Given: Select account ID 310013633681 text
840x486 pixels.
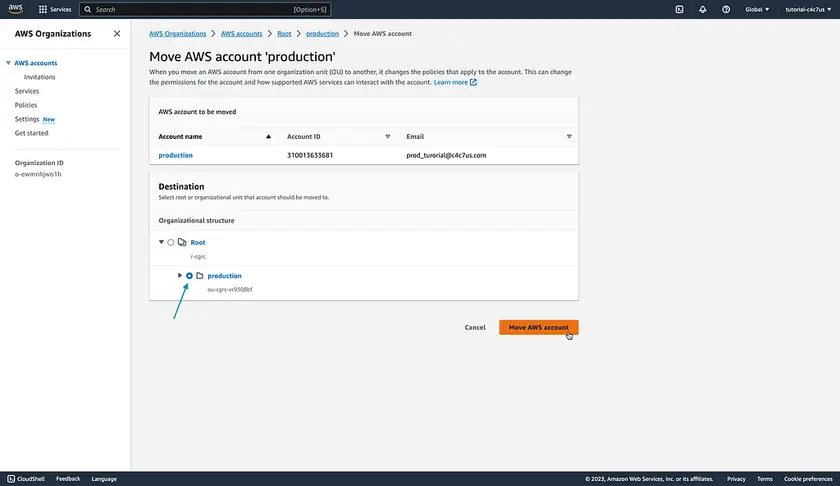Looking at the screenshot, I should 310,155.
